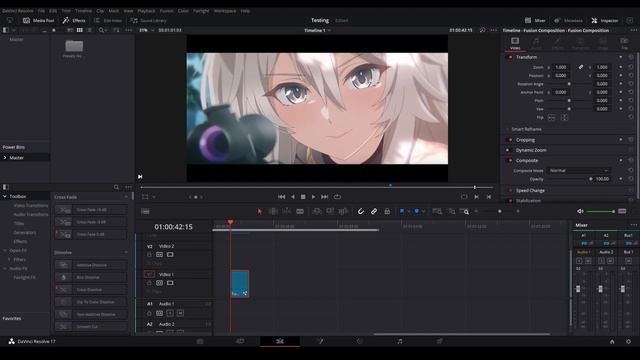The image size is (640, 360).
Task: Open the Fusion page icon
Action: coord(320,341)
